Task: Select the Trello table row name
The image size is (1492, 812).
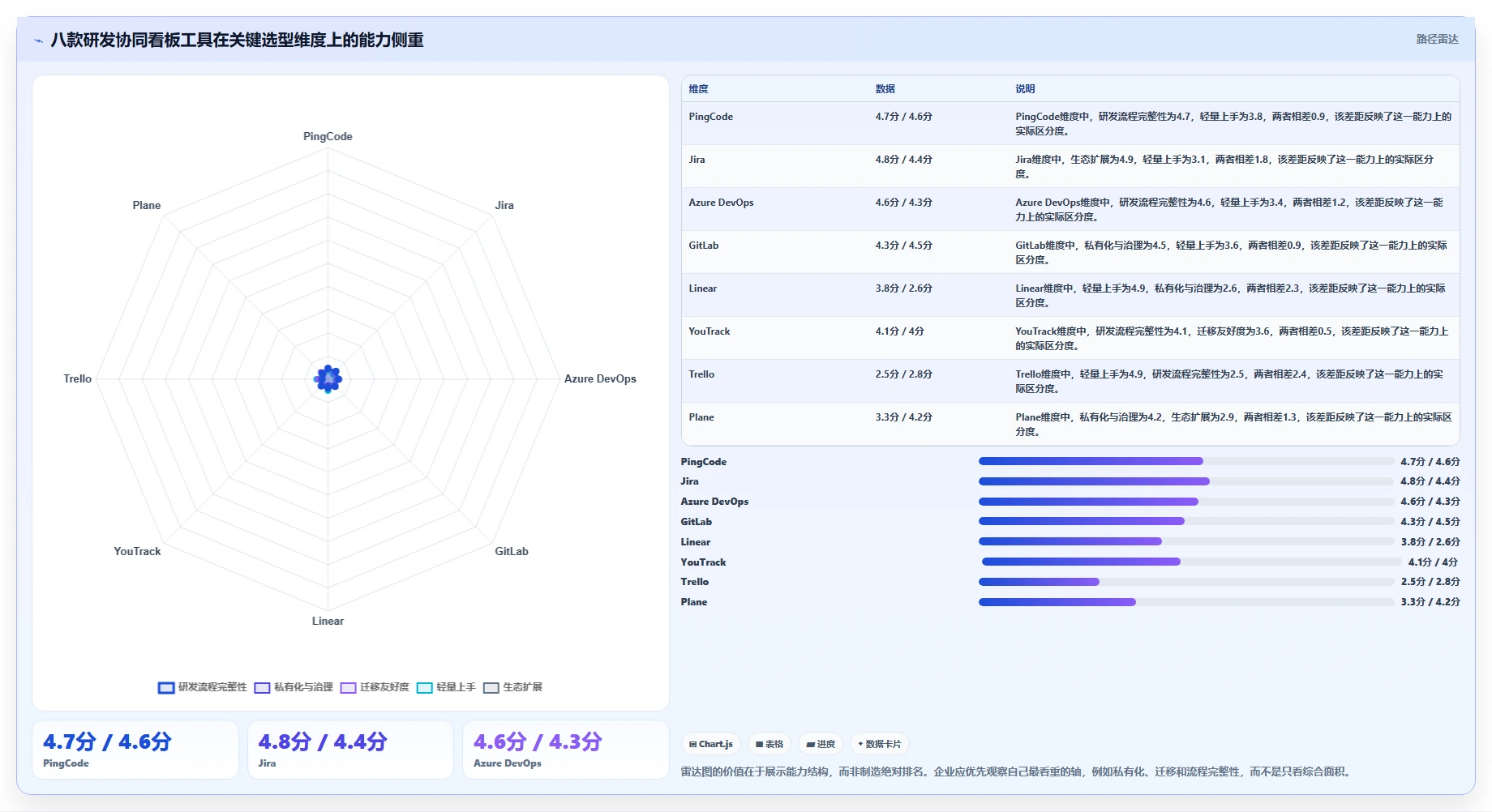Action: (701, 374)
